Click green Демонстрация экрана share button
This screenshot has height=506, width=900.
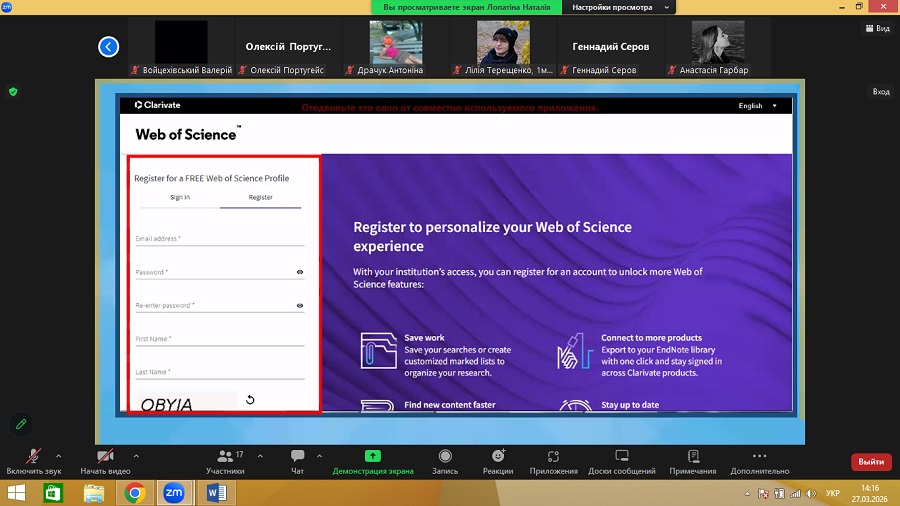click(x=372, y=460)
